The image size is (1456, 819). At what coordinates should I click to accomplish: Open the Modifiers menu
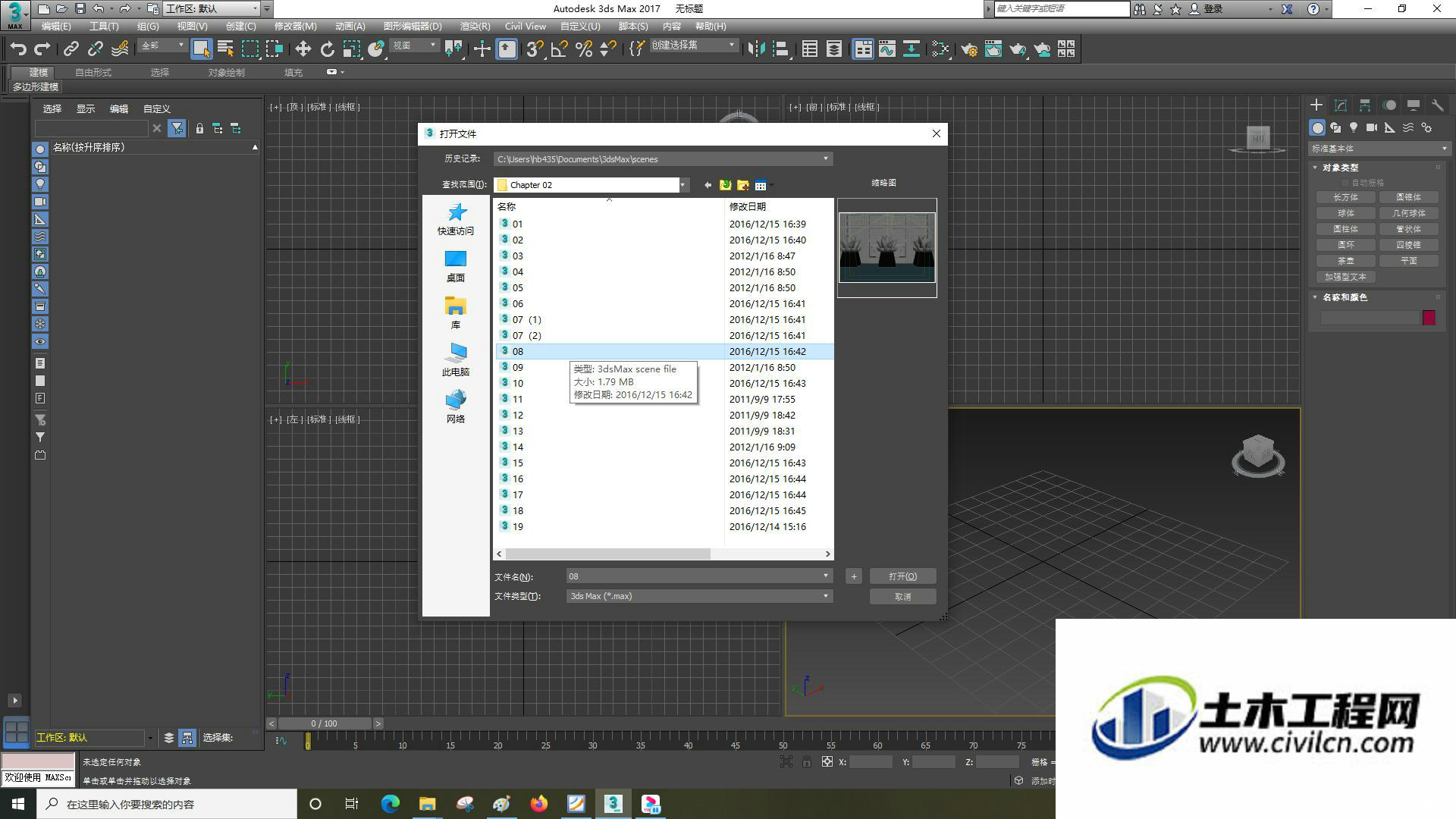[x=295, y=26]
